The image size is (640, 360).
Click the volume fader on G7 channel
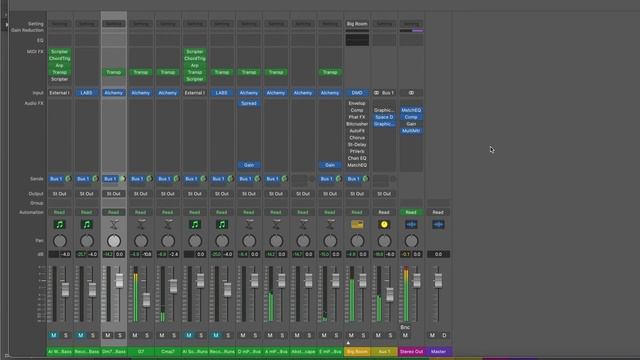[147, 300]
